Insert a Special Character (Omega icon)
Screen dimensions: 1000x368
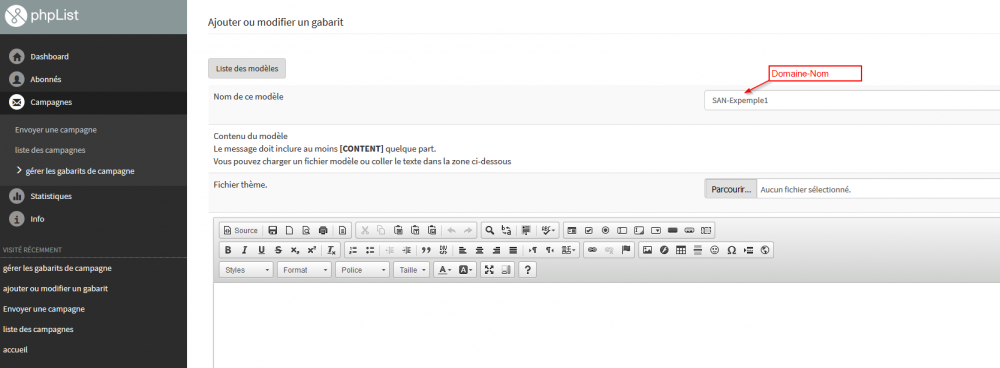[732, 250]
